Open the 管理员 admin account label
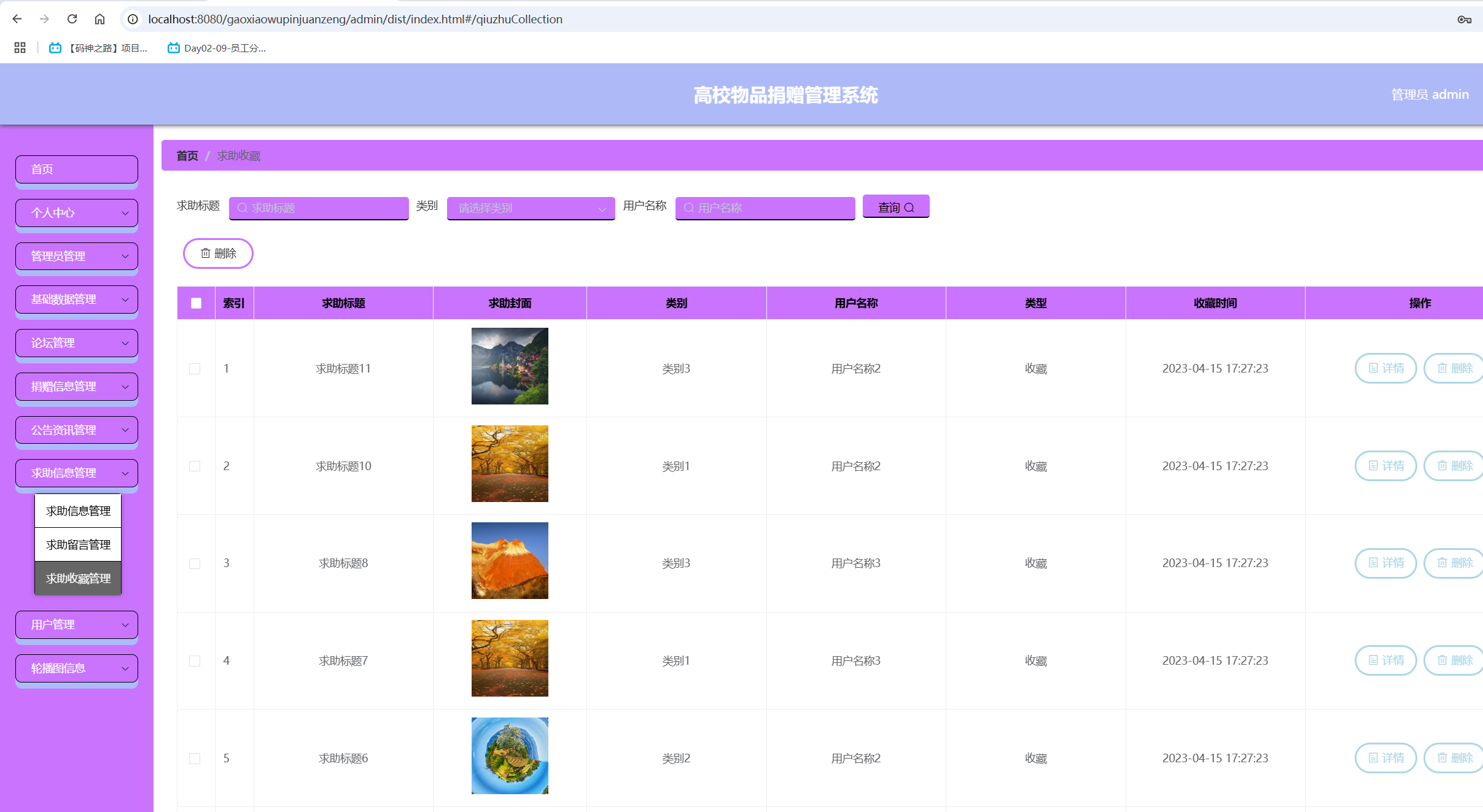Screen dimensions: 1483x812 pyautogui.click(x=1430, y=95)
